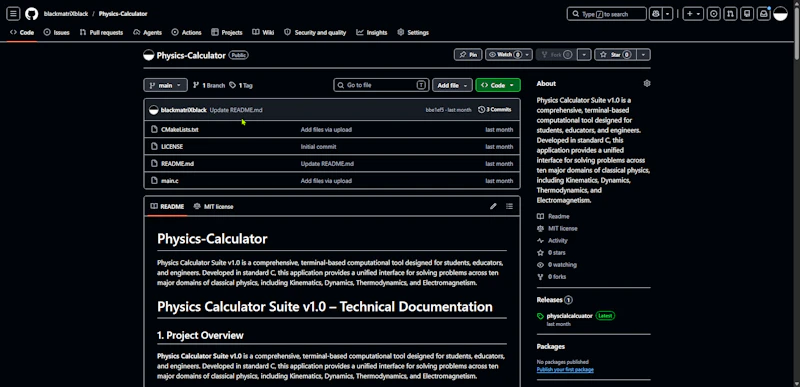Open repositories icon in header
800x387 pixels.
(x=747, y=14)
